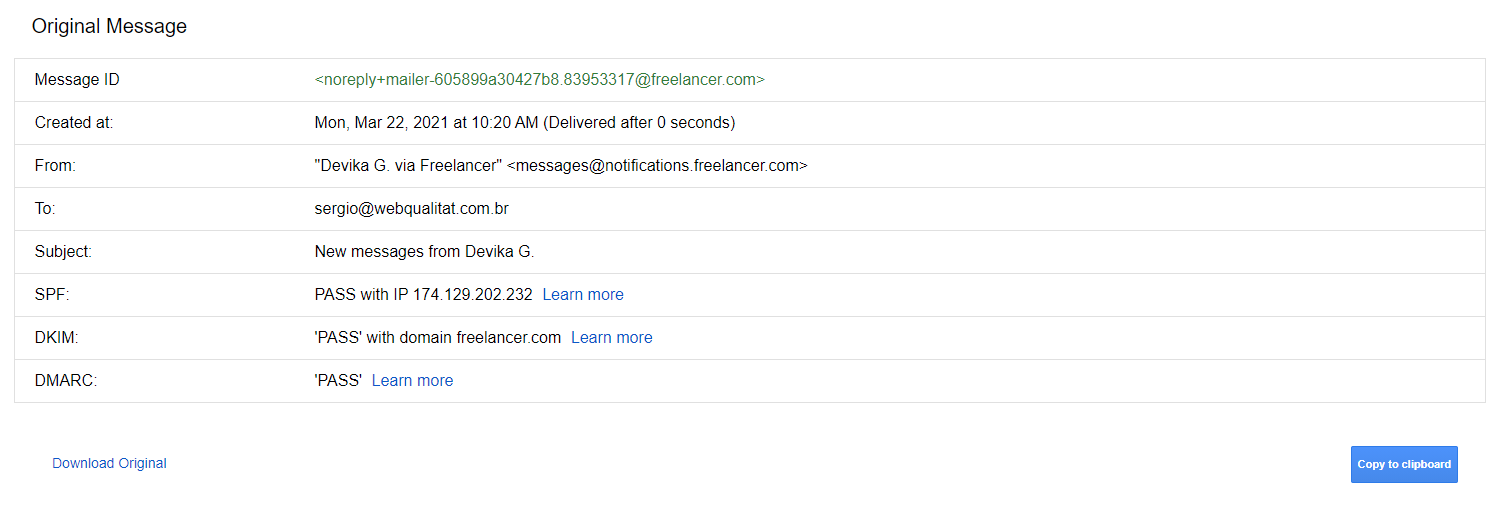The image size is (1499, 518).
Task: Click the green Message ID value
Action: point(539,80)
